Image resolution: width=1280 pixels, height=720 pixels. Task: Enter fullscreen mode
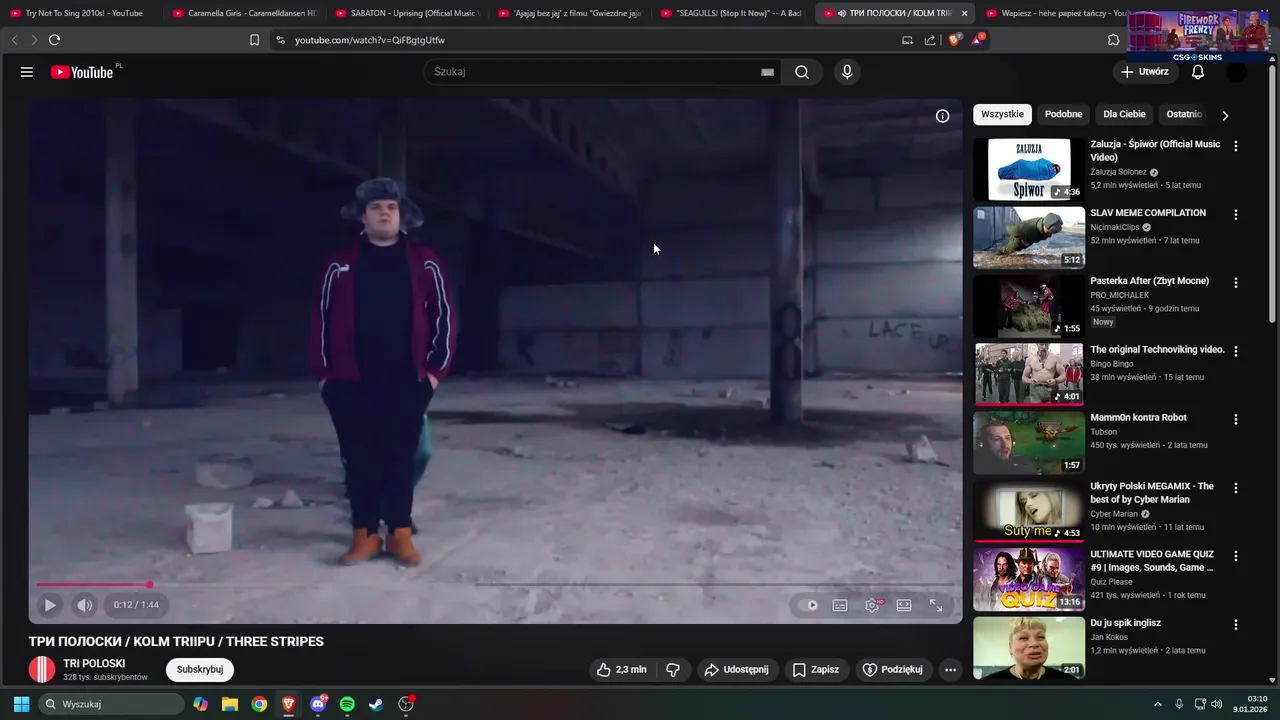(936, 605)
